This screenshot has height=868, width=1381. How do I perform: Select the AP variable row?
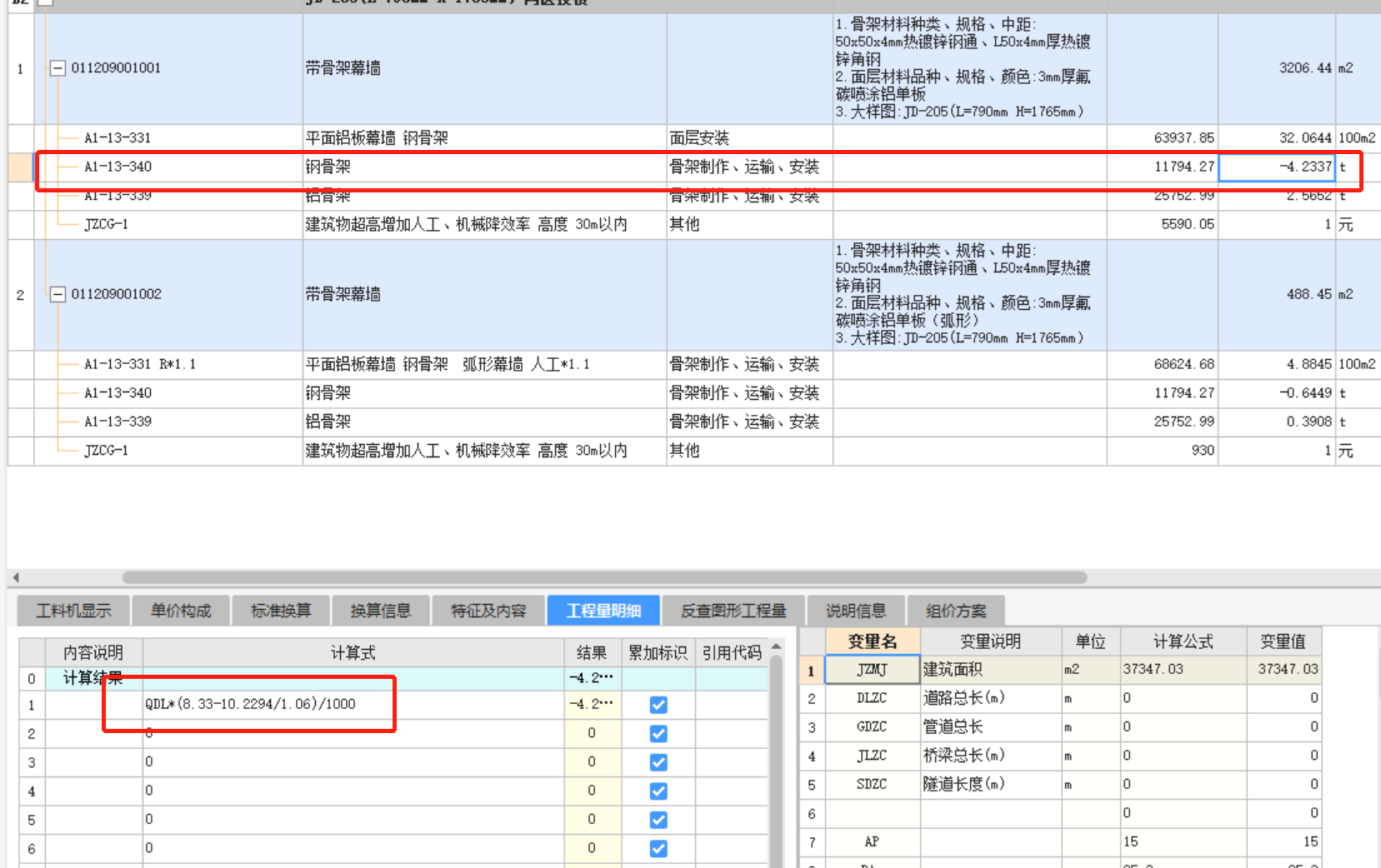tap(1060, 842)
